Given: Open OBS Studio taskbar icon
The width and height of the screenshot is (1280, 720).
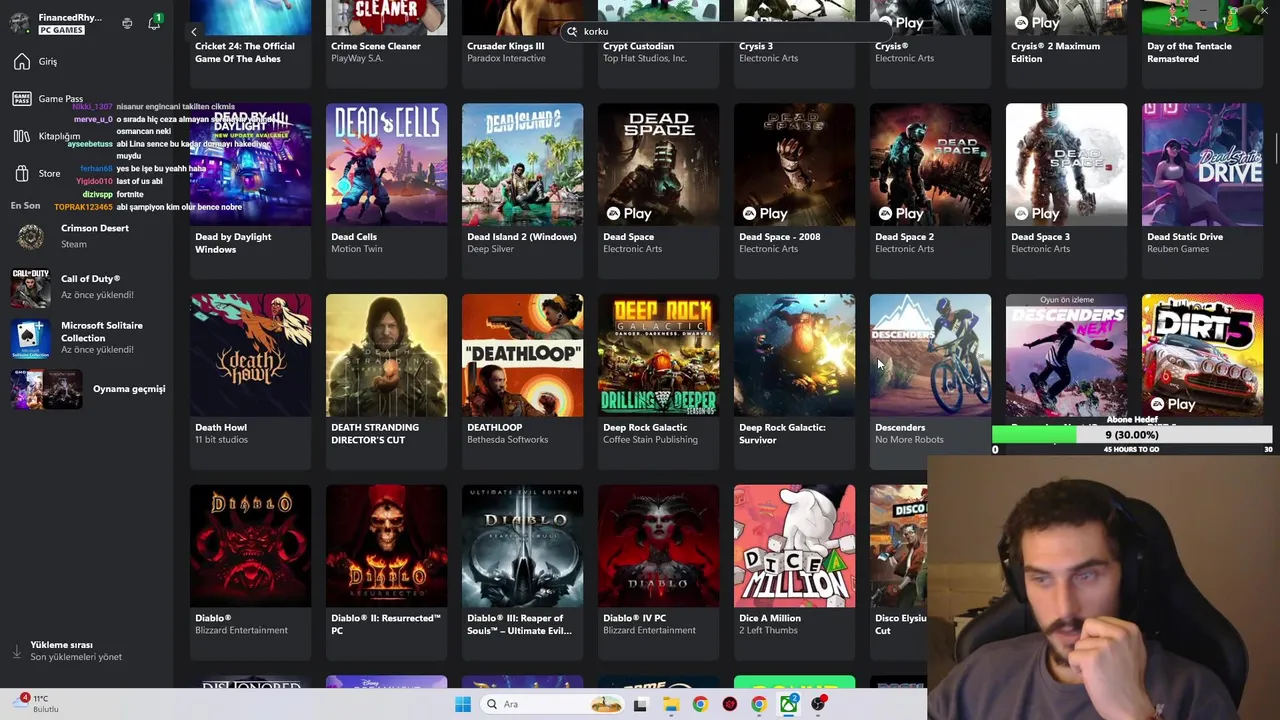Looking at the screenshot, I should [819, 704].
